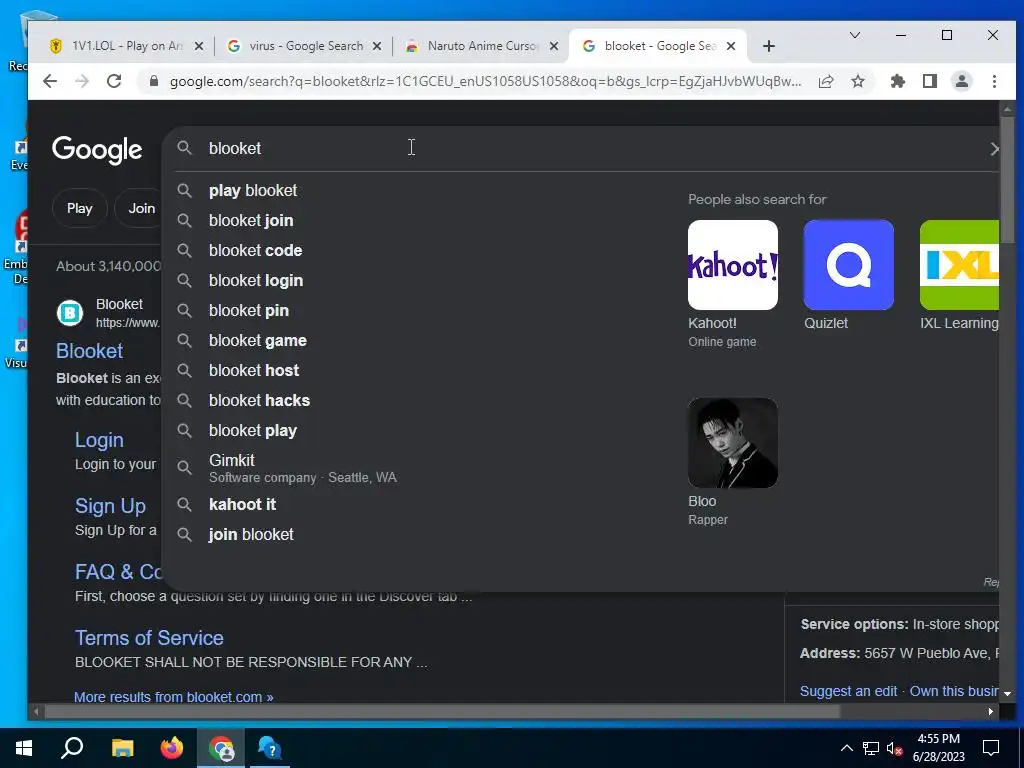Open the Chrome profile avatar
The height and width of the screenshot is (768, 1024).
(x=962, y=81)
